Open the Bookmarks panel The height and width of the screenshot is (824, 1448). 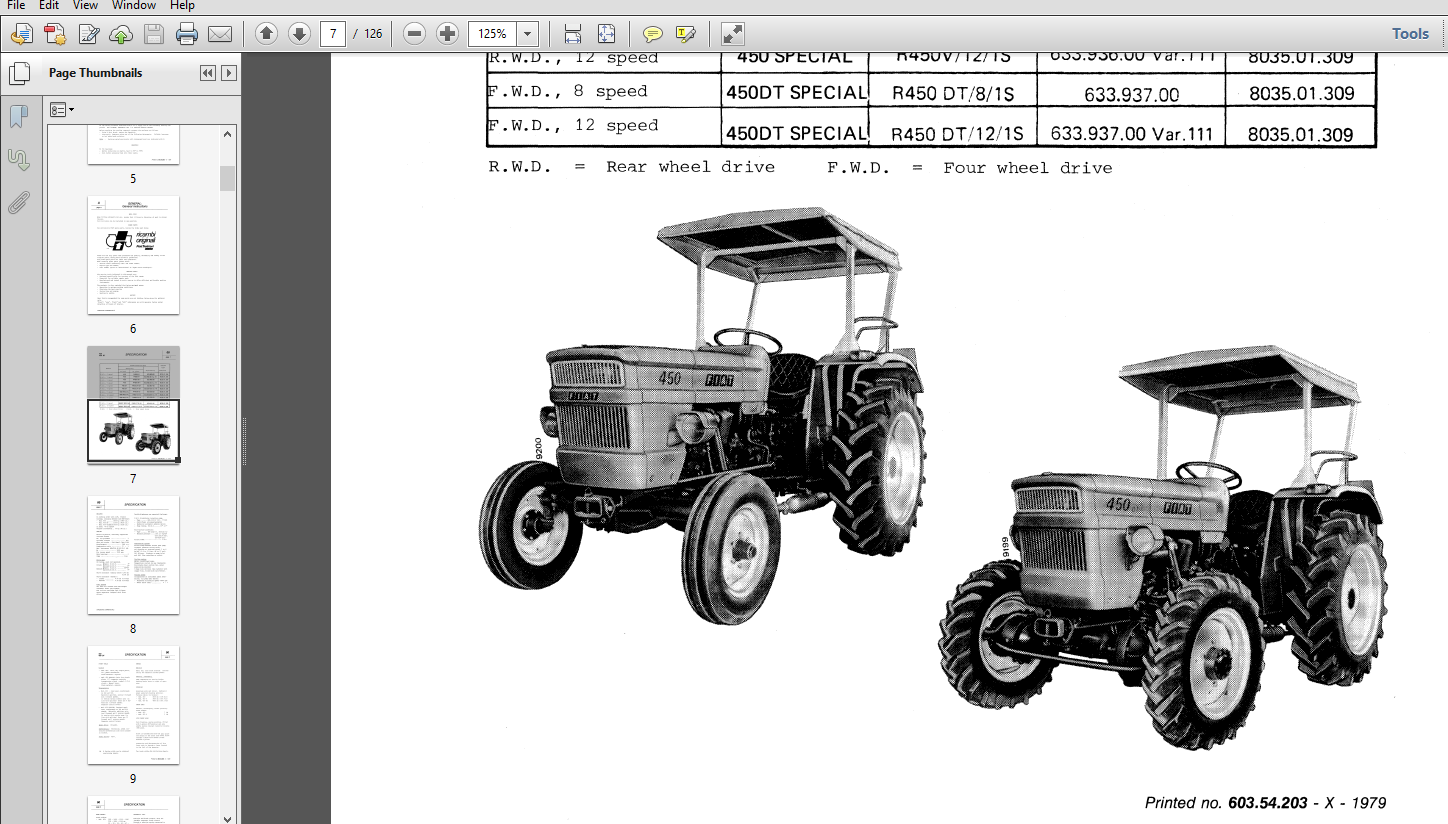click(18, 117)
